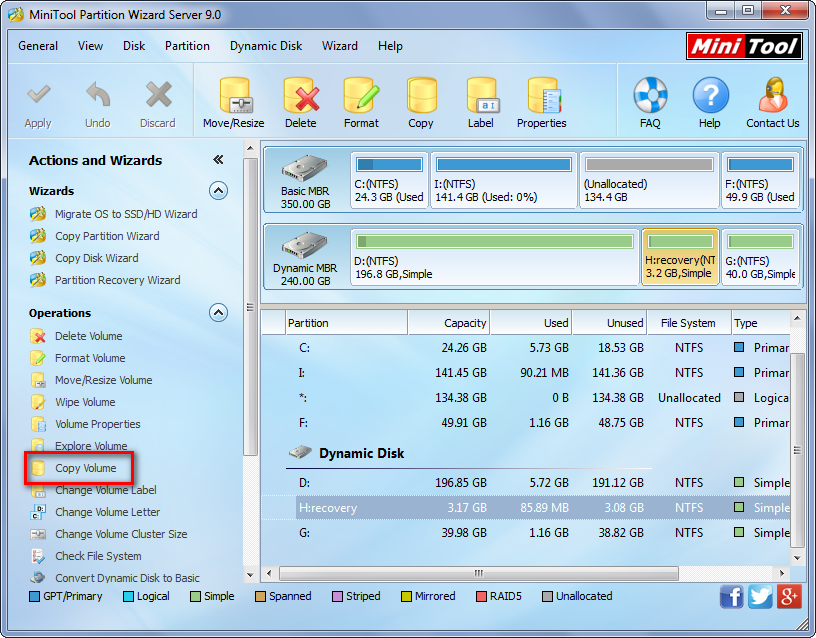Select the Move/Resize toolbar icon

tap(234, 96)
